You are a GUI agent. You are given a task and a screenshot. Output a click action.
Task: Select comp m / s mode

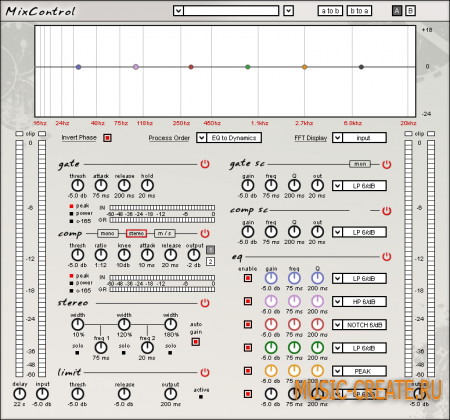[x=165, y=233]
